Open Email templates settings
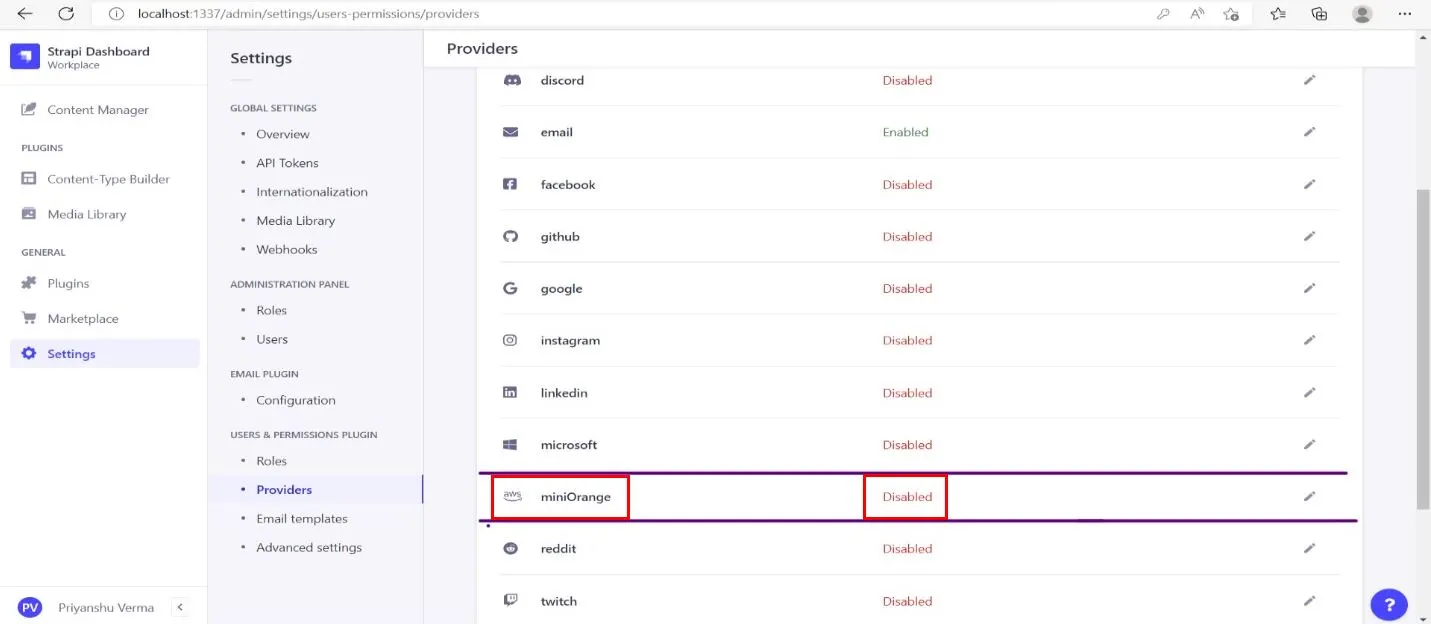The image size is (1431, 624). (302, 519)
